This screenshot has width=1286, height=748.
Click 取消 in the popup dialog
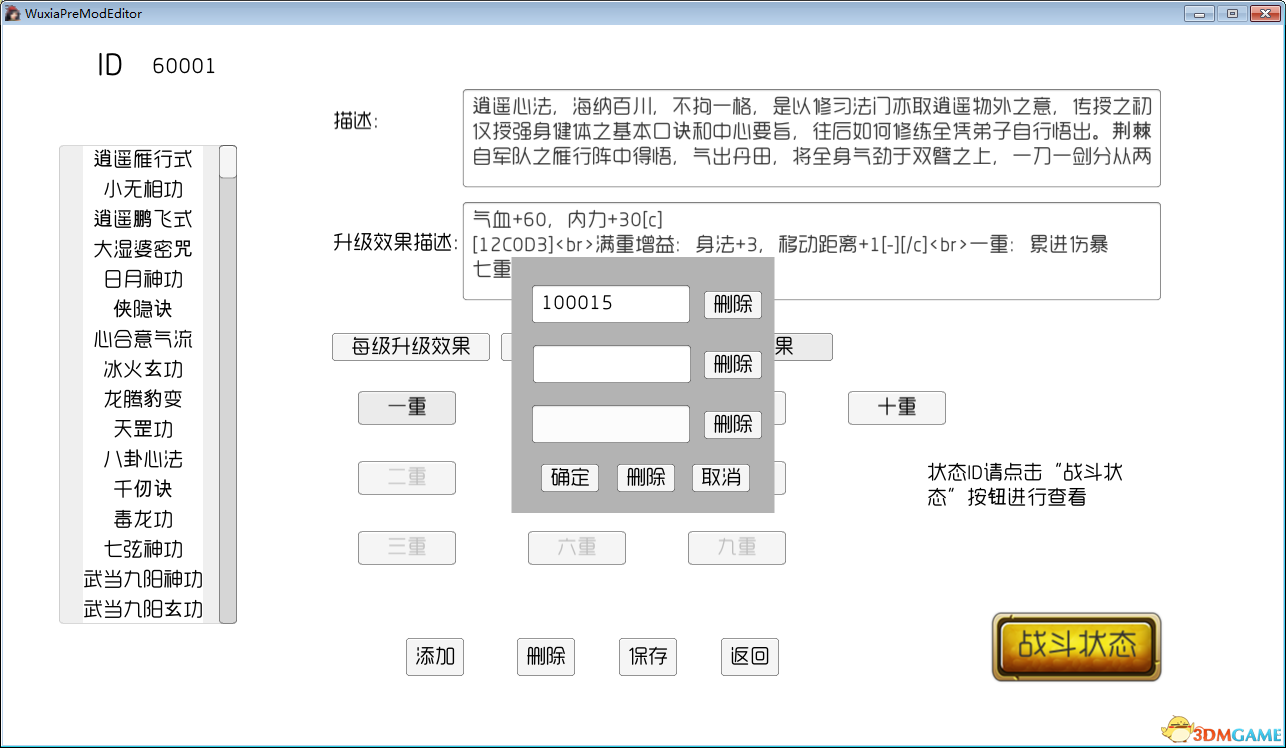tap(721, 477)
